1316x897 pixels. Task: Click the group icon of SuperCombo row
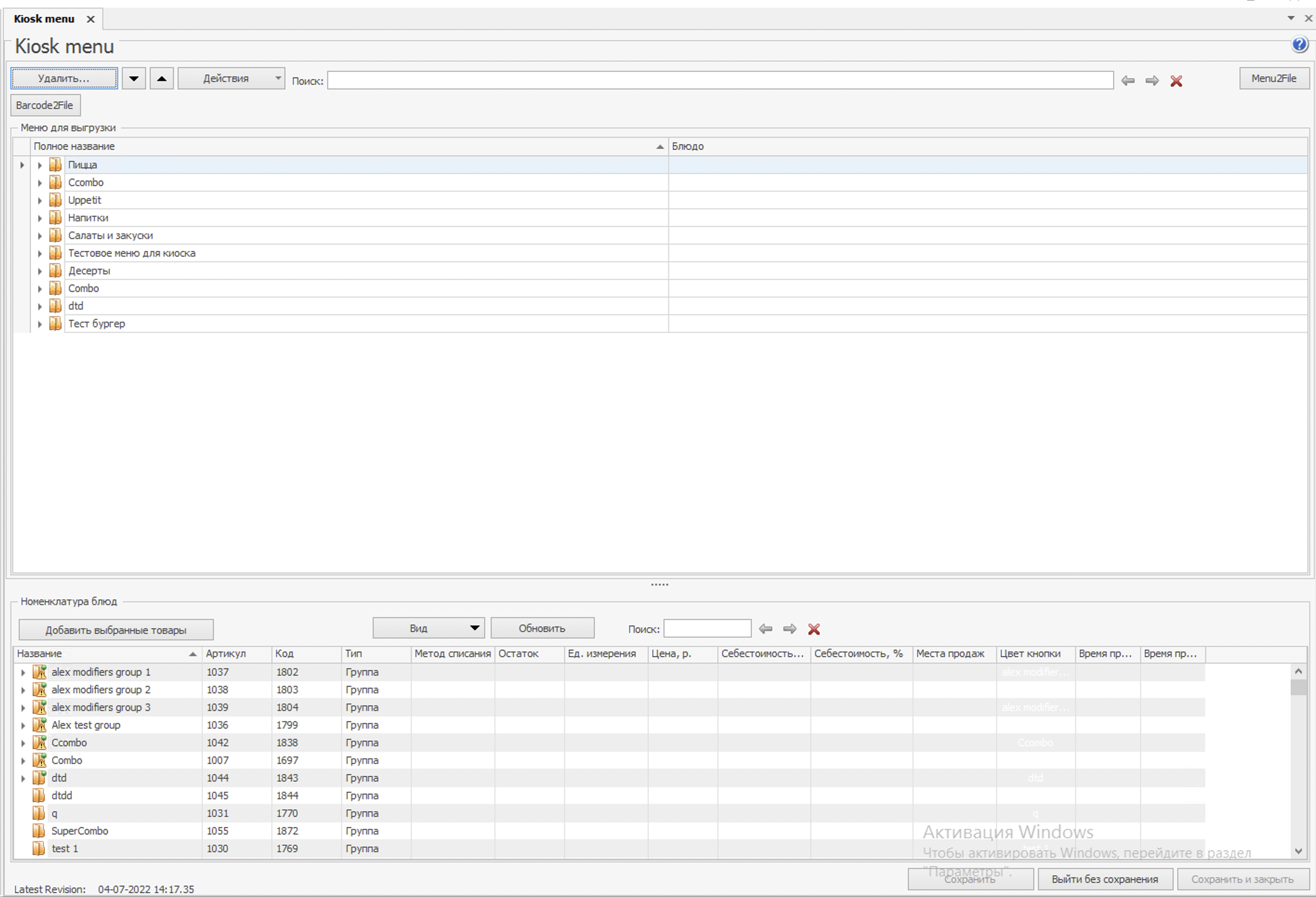39,831
